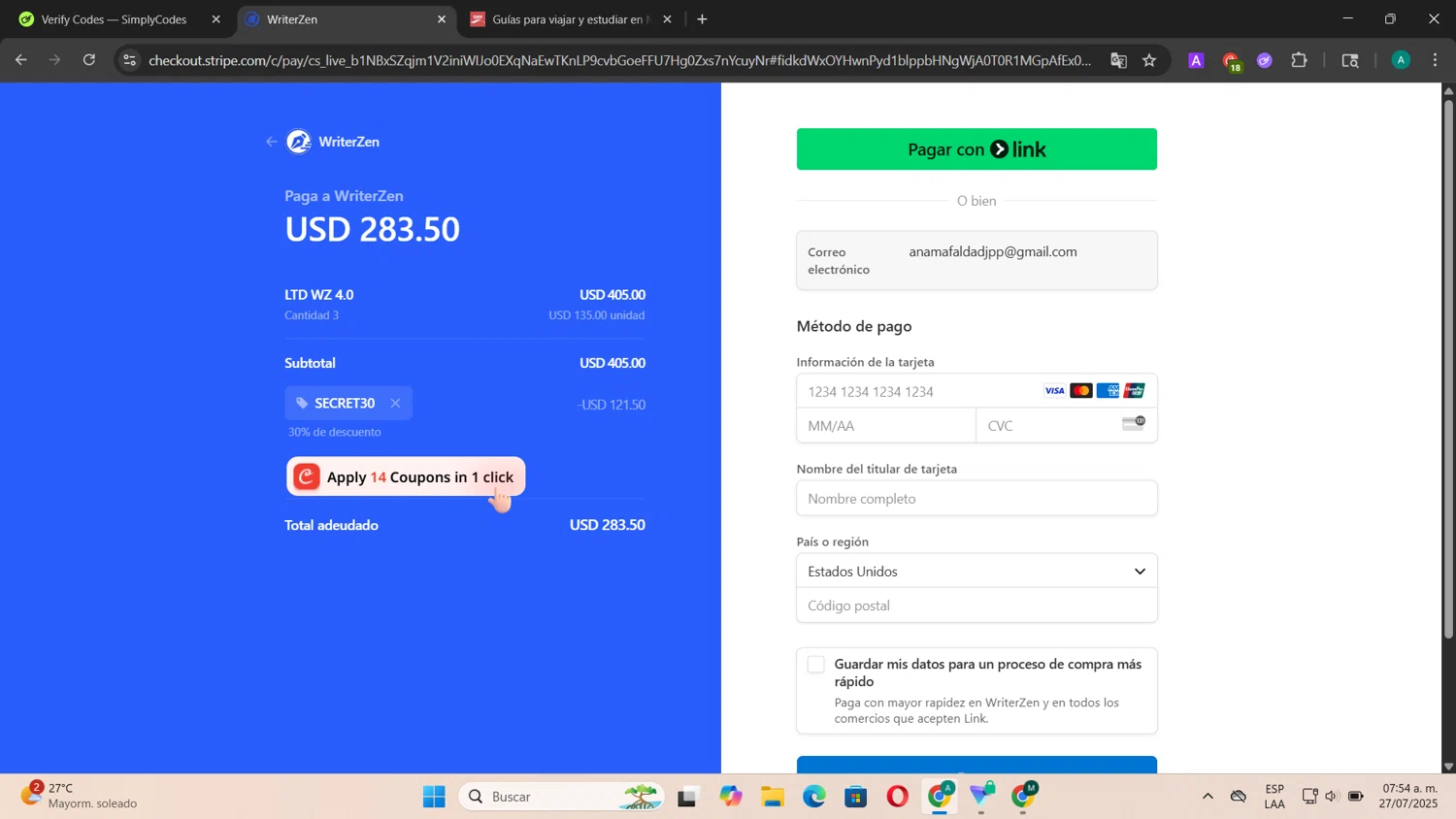Launch Microsoft Edge from taskbar
The image size is (1456, 819).
point(813,797)
